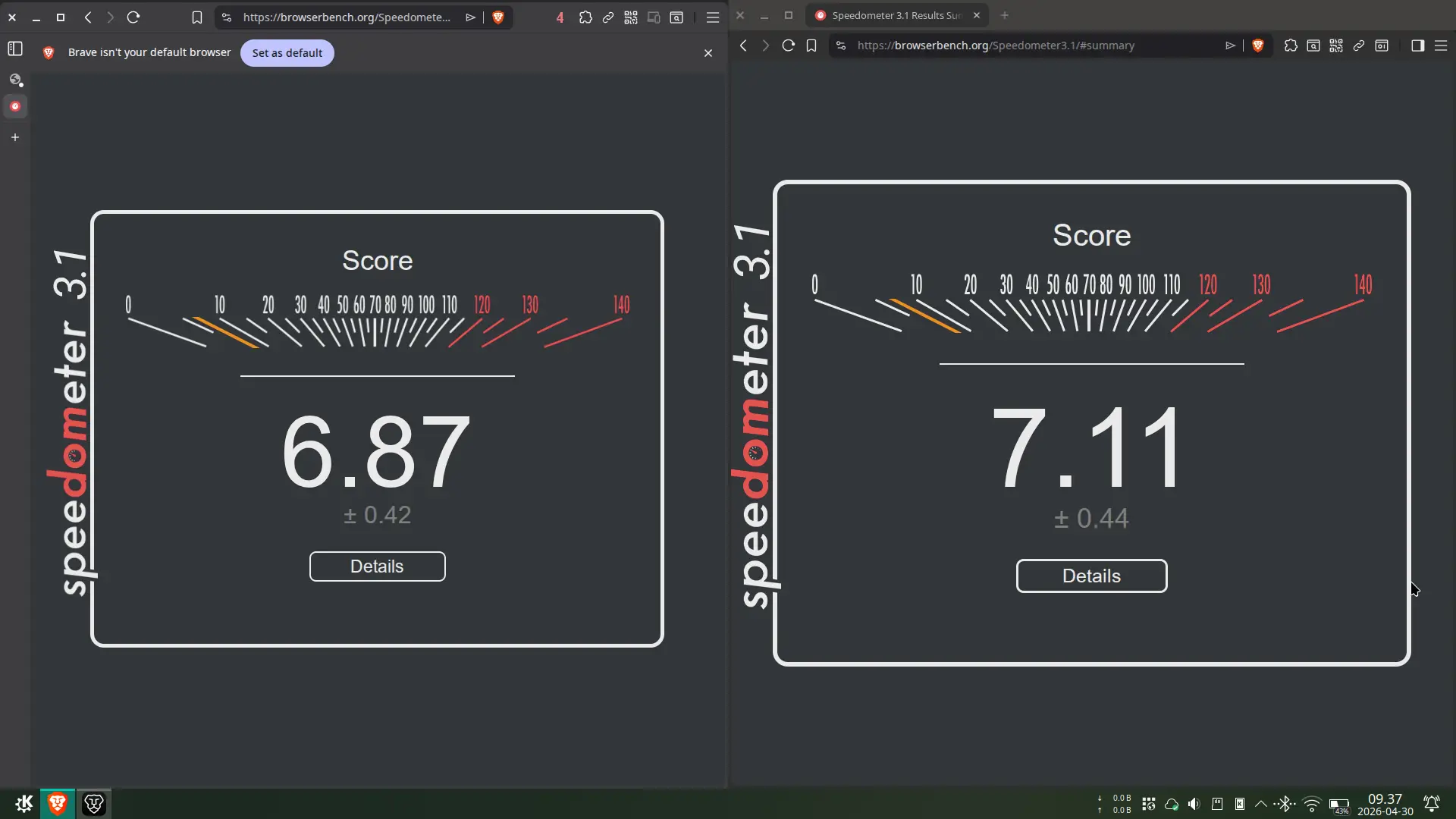Click QR code generator icon in left toolbar
Viewport: 1456px width, 819px height.
(630, 17)
